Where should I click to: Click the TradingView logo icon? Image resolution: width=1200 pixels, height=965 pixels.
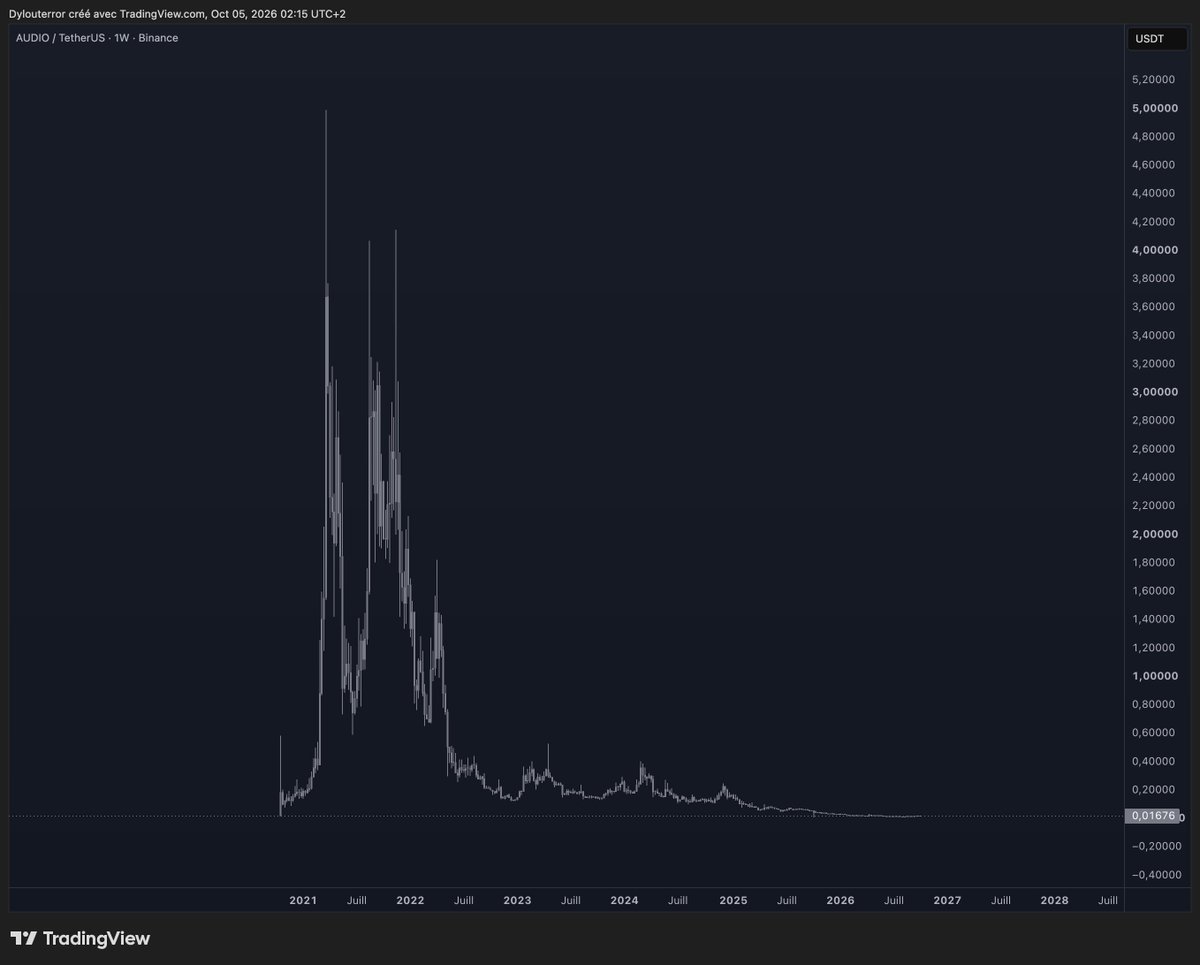(24, 938)
